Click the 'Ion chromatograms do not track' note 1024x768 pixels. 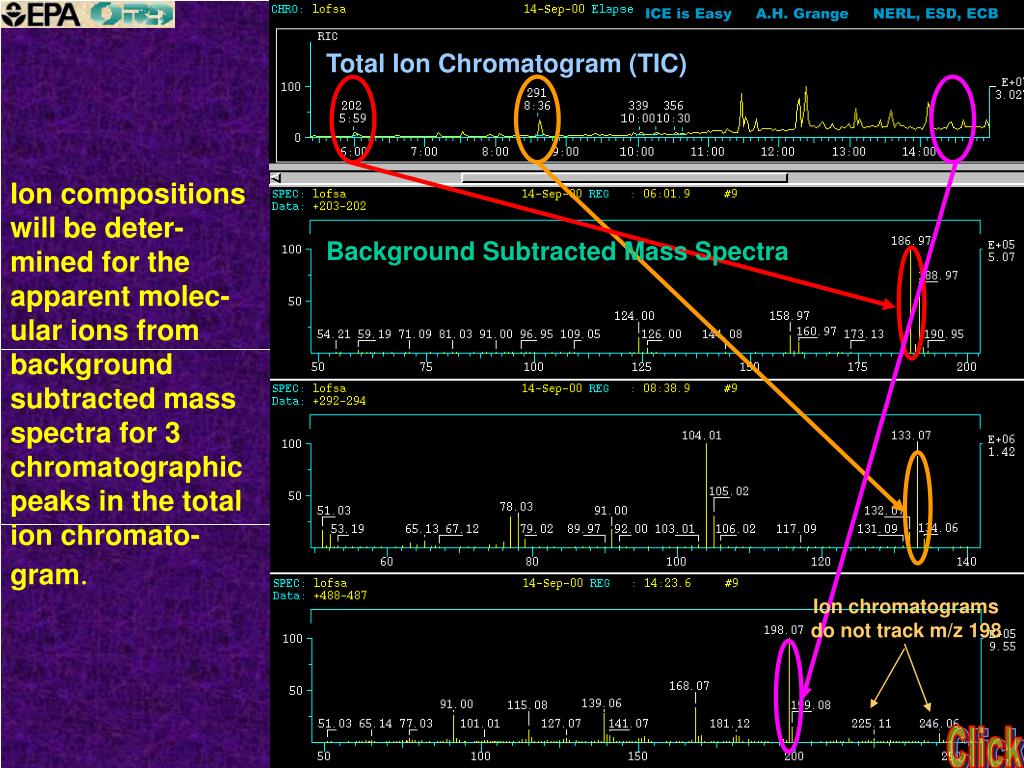(906, 619)
